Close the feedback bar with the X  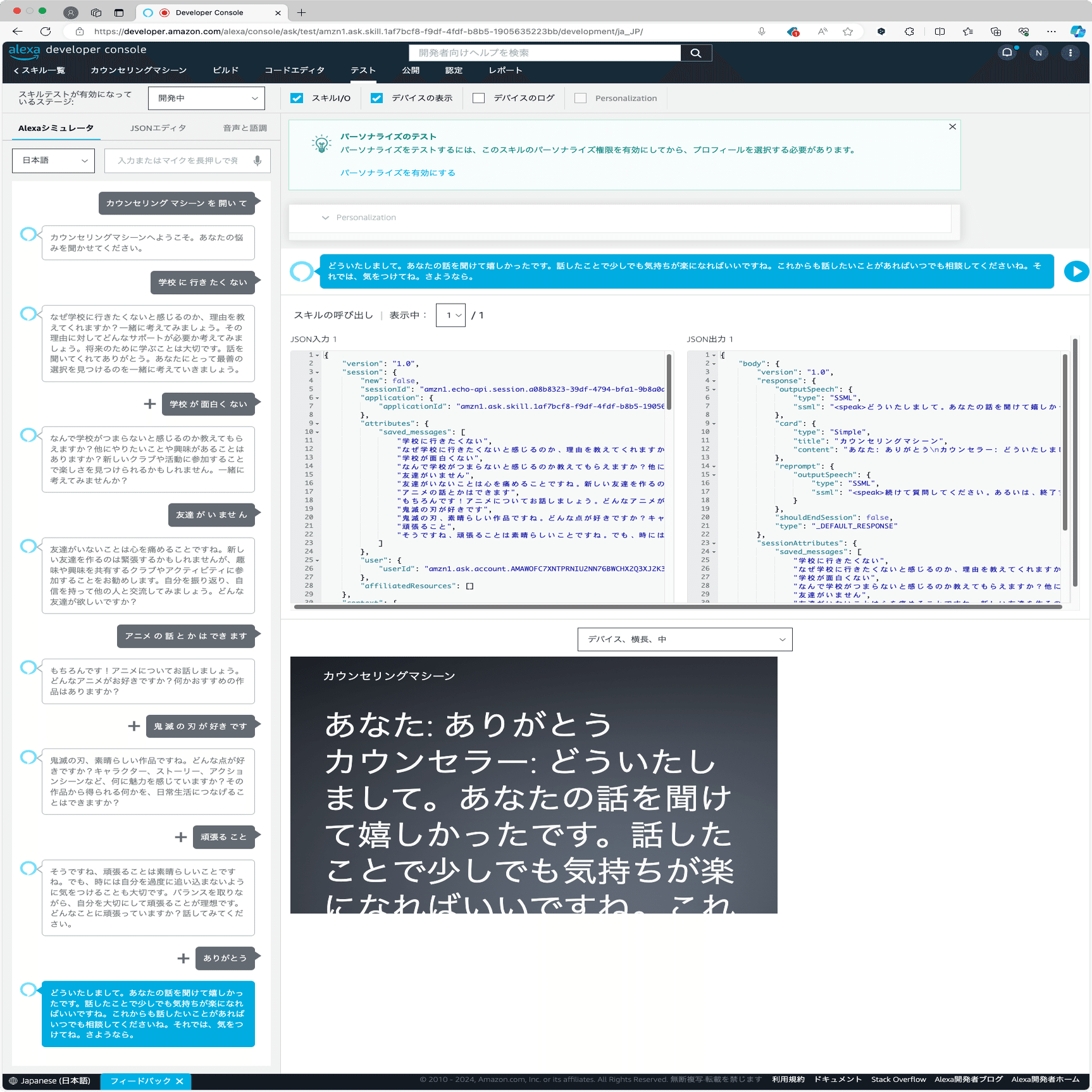(180, 1081)
